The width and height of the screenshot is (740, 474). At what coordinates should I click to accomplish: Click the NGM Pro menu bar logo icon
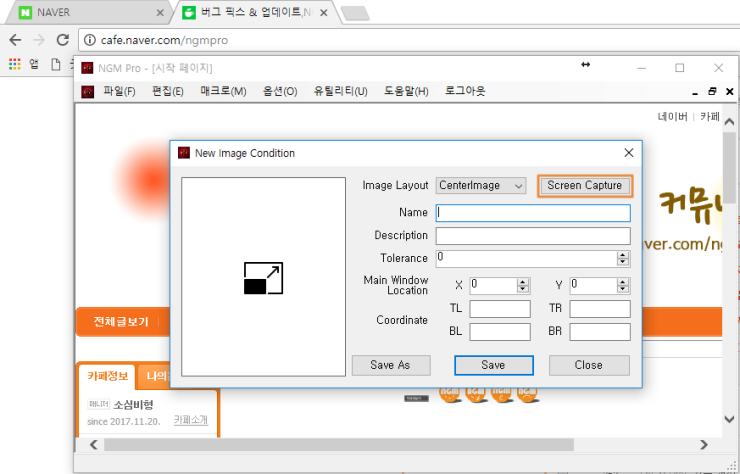coord(87,92)
